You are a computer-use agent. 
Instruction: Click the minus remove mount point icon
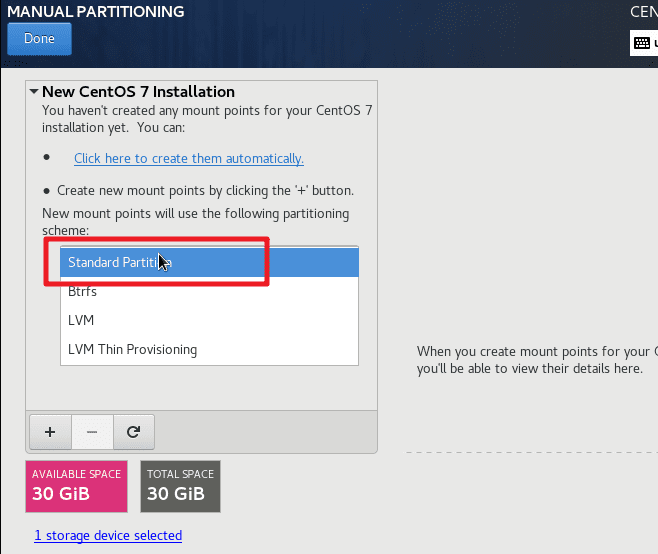(92, 432)
